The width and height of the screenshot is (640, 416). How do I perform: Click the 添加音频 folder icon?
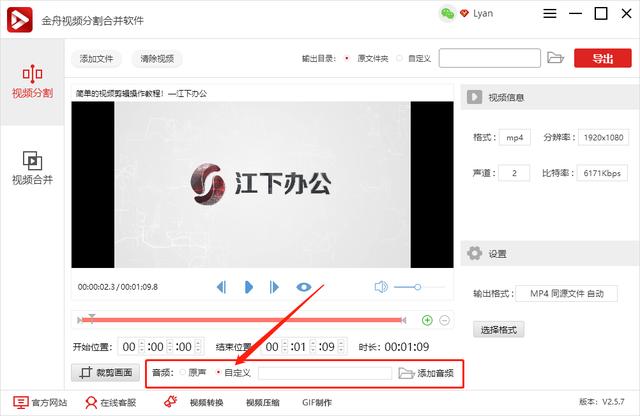click(x=406, y=373)
